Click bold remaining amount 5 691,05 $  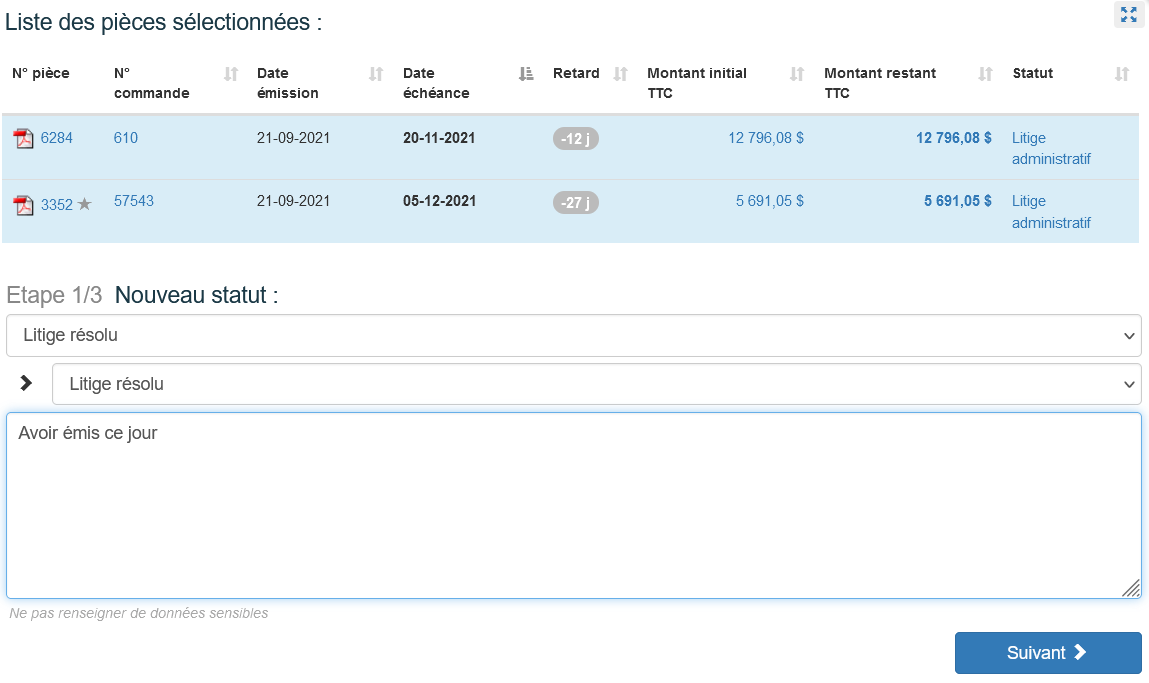[958, 201]
